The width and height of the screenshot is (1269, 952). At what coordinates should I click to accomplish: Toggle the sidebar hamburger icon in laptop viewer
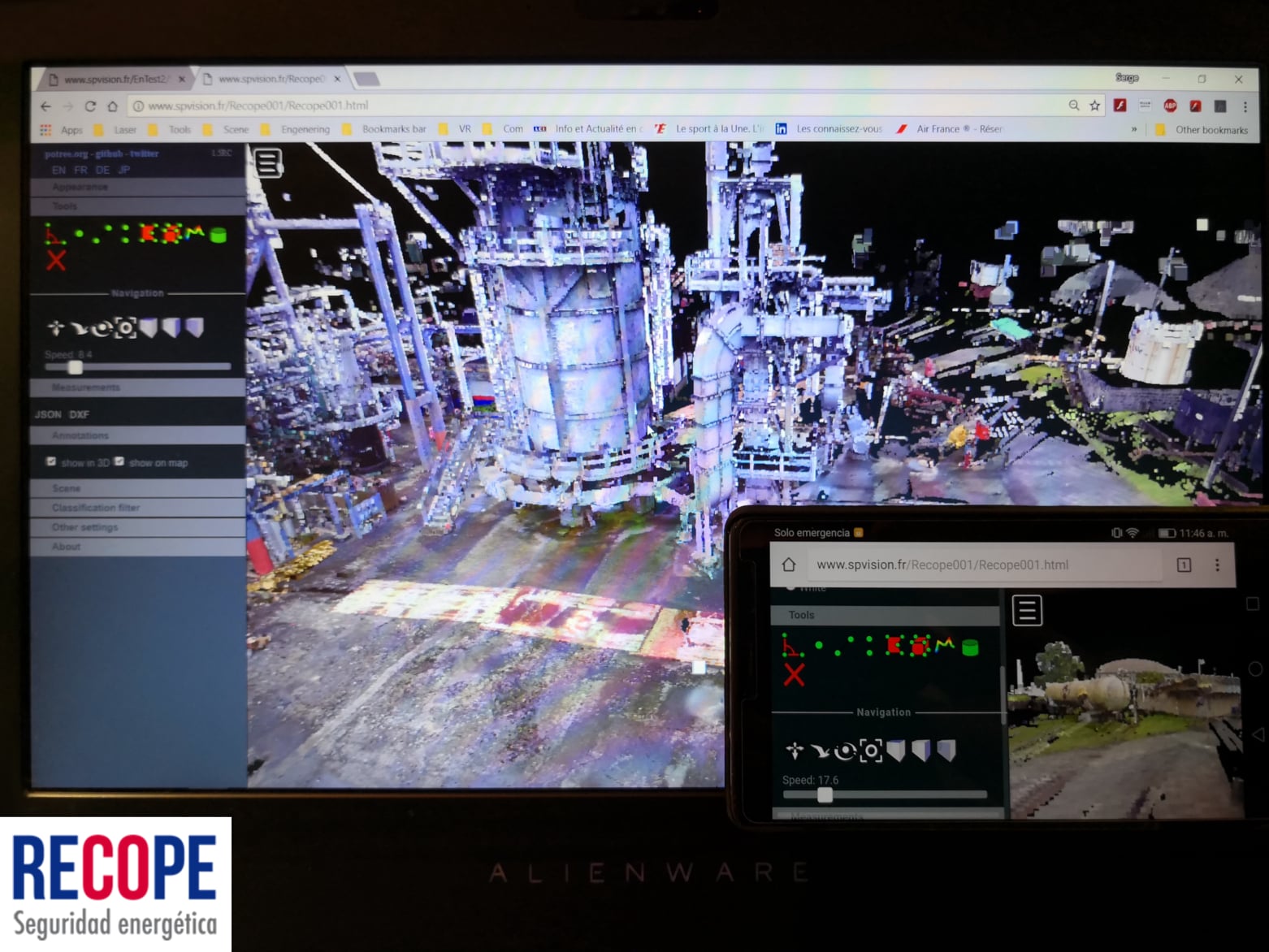pyautogui.click(x=268, y=162)
